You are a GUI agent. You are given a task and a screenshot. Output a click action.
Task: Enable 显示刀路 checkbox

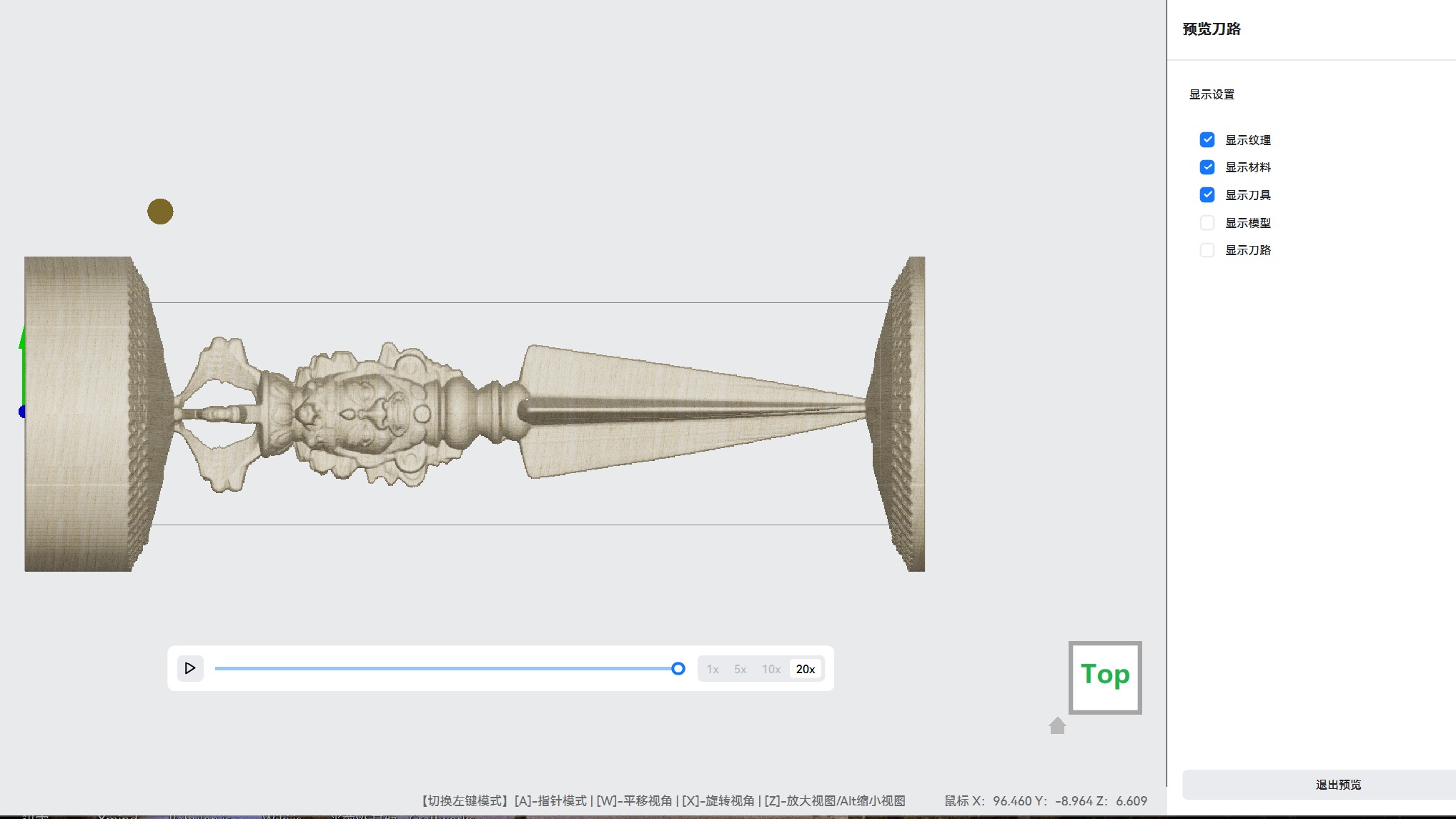click(x=1207, y=250)
